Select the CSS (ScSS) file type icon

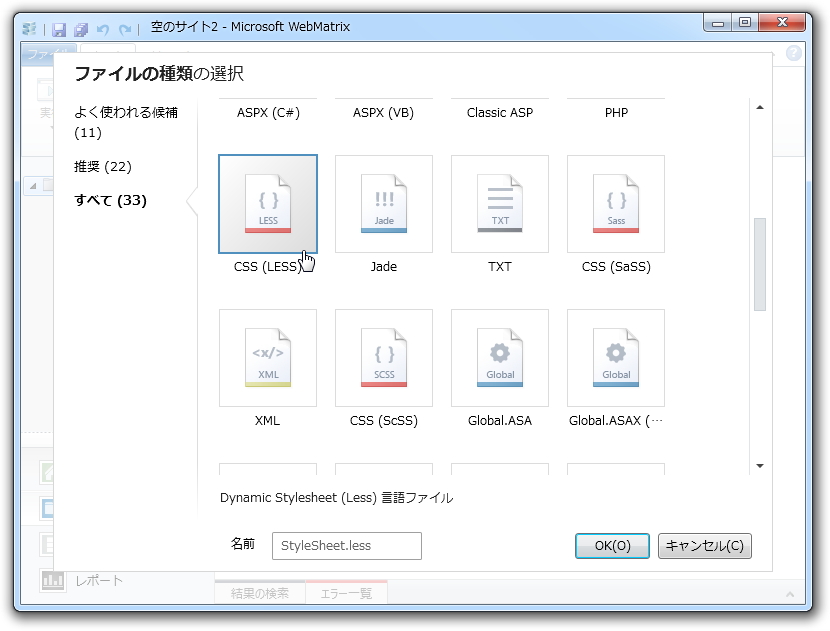pos(384,358)
